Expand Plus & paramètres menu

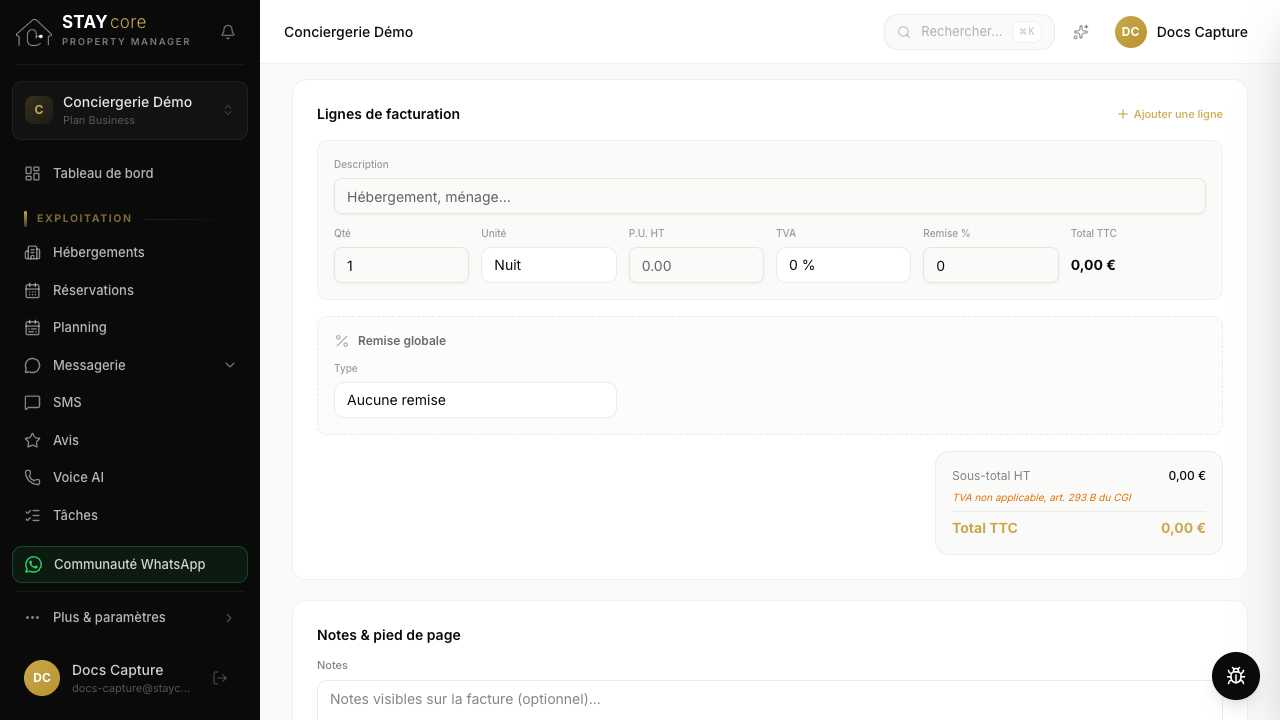(130, 617)
